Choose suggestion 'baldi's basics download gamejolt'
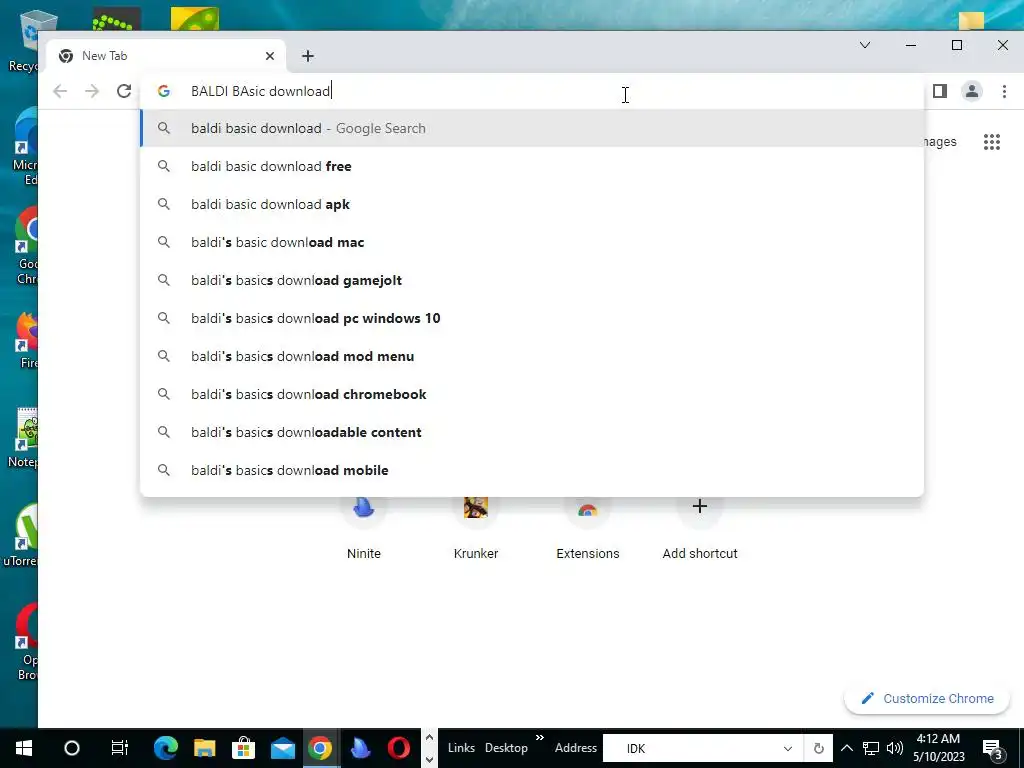1024x768 pixels. pyautogui.click(x=532, y=280)
